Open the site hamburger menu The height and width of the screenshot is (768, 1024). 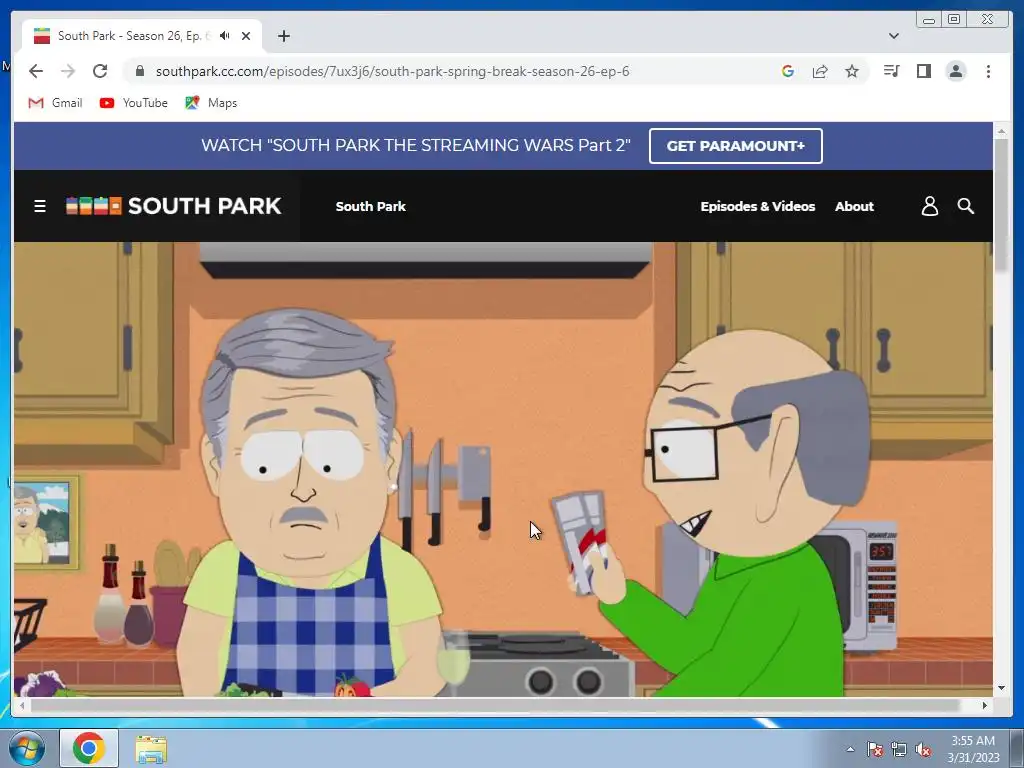tap(40, 206)
